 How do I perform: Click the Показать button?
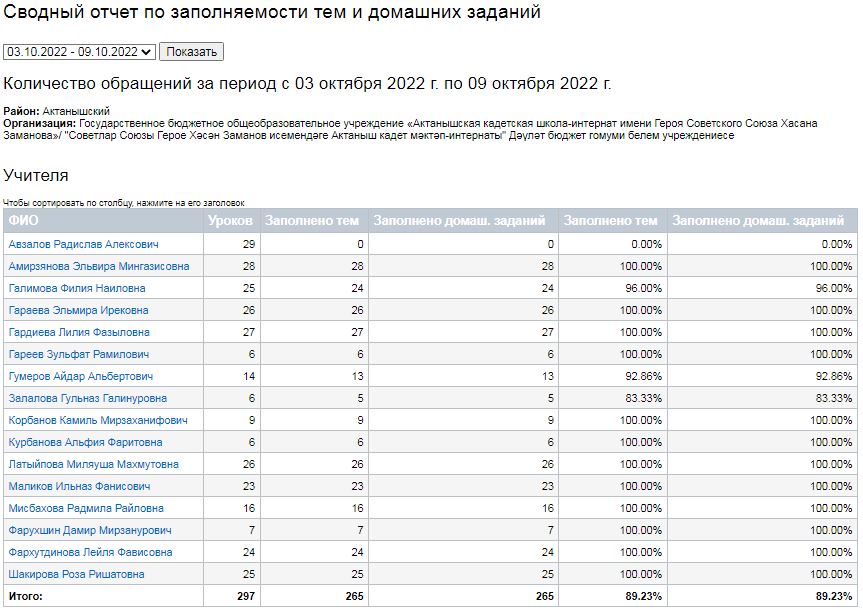tap(191, 52)
